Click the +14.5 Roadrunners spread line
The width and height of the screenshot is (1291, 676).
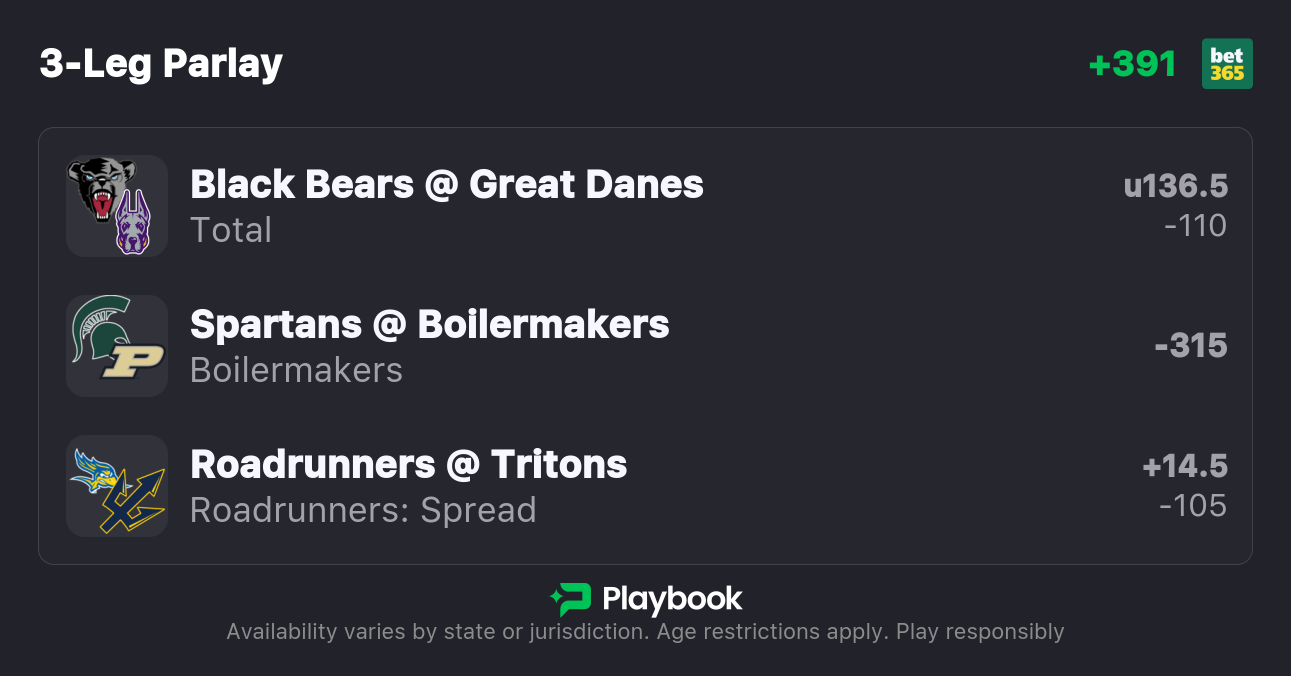click(x=1184, y=466)
